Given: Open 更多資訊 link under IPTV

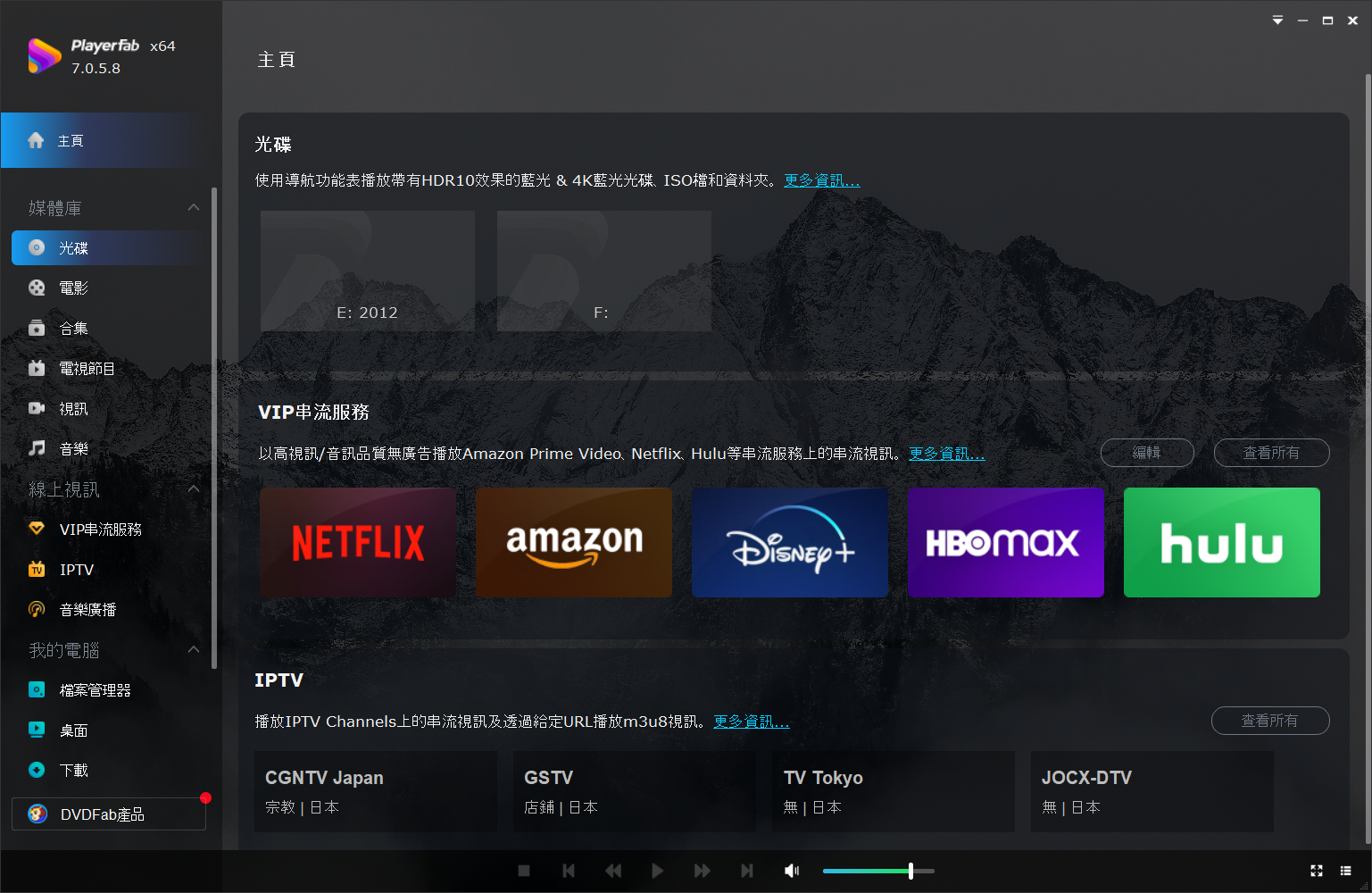Looking at the screenshot, I should point(752,722).
